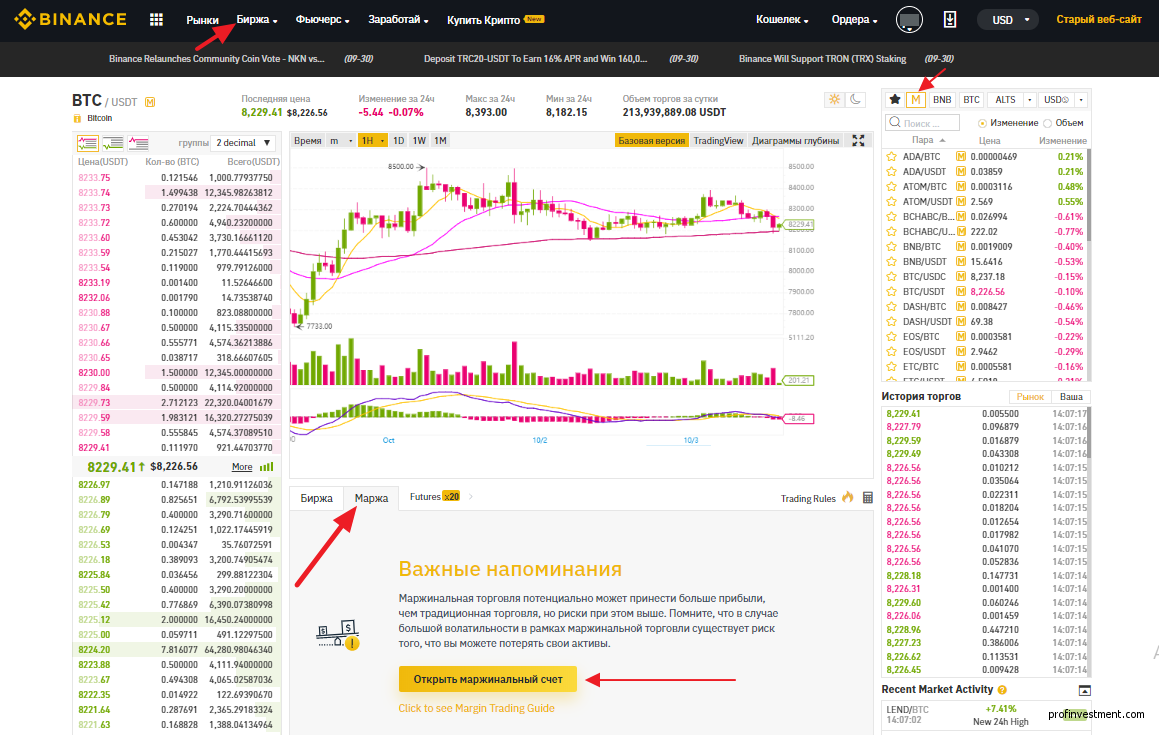This screenshot has width=1159, height=735.
Task: Select the BNB market tab
Action: (x=942, y=100)
